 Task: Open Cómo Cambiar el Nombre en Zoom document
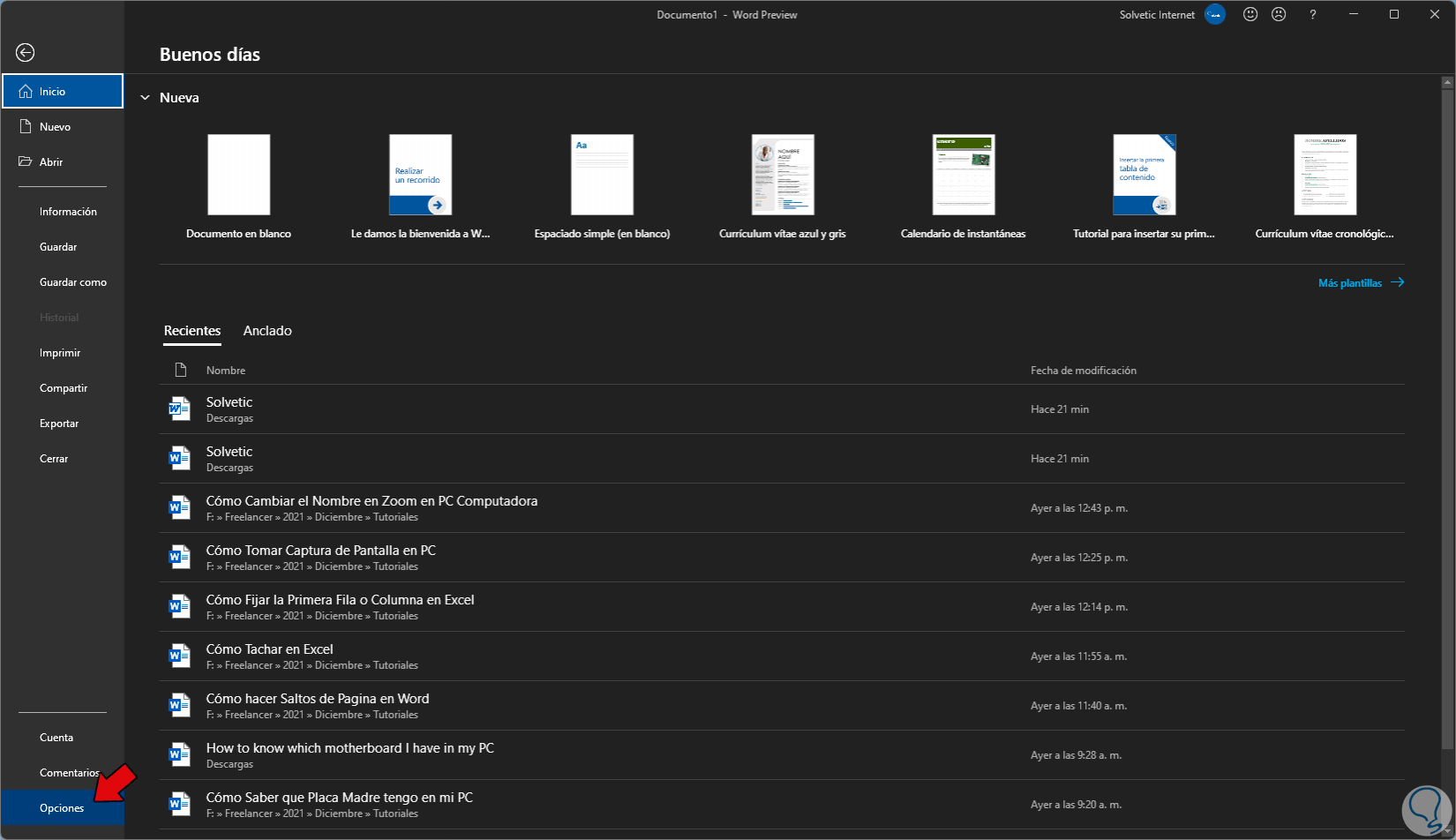(x=782, y=508)
